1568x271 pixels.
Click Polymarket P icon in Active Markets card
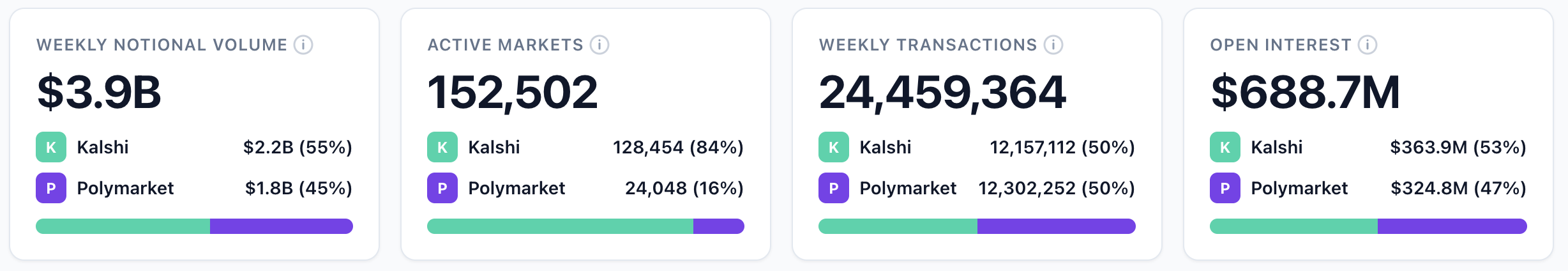442,188
